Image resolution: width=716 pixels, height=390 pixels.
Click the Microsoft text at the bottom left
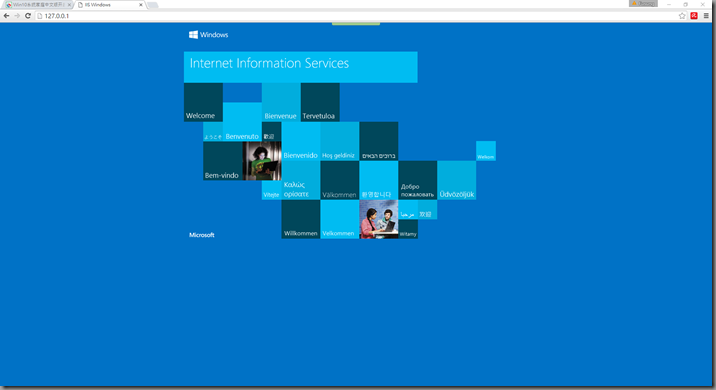click(201, 235)
